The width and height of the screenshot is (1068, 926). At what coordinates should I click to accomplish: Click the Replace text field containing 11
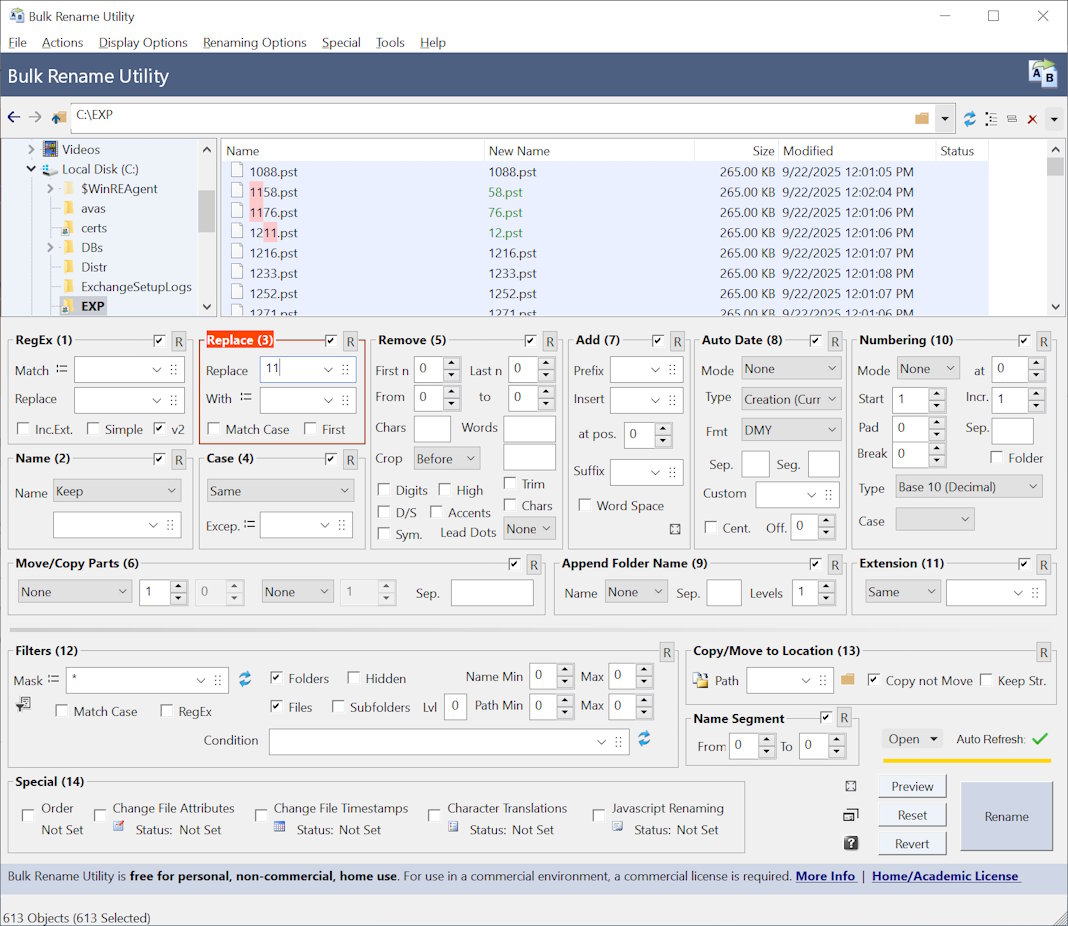(290, 369)
